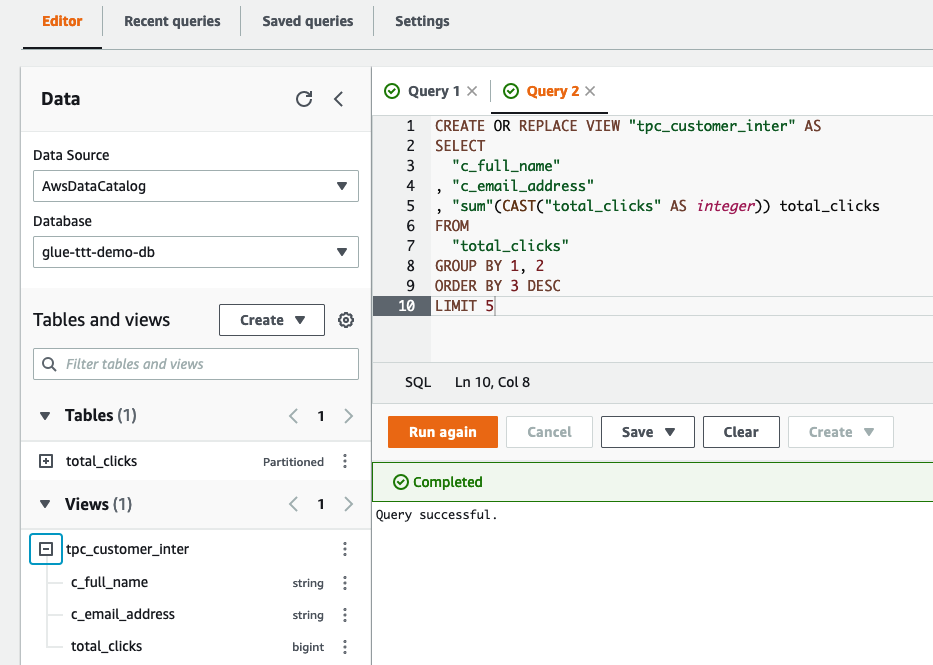Select the c_full_name column row
933x665 pixels.
coord(196,582)
